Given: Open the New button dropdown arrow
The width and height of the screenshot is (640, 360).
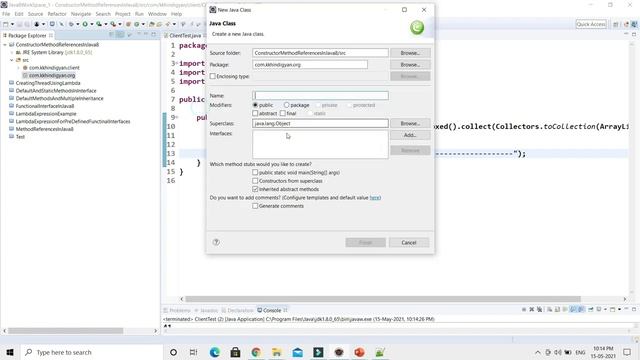Looking at the screenshot, I should [x=12, y=24].
